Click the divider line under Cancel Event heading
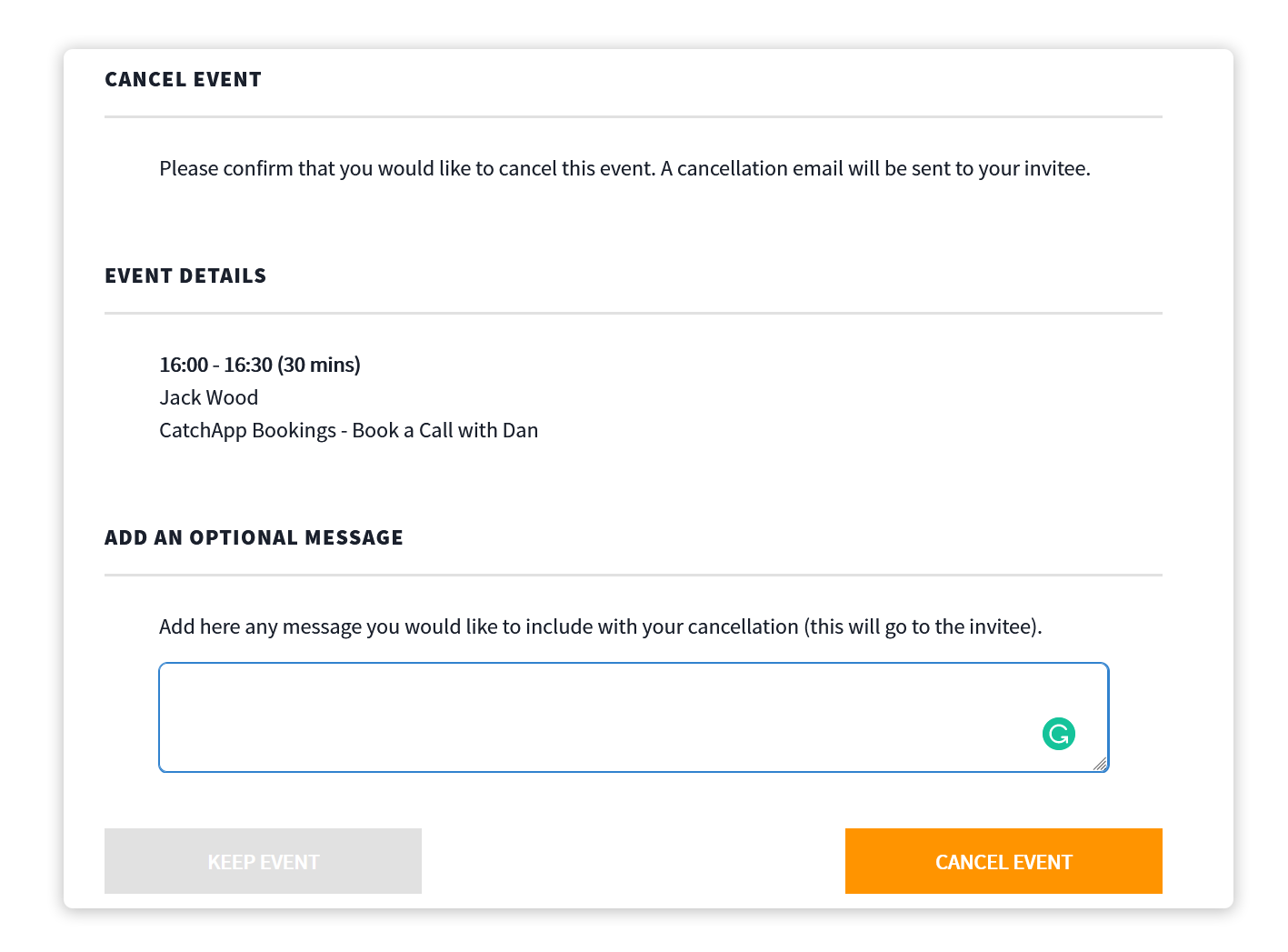 click(x=634, y=116)
